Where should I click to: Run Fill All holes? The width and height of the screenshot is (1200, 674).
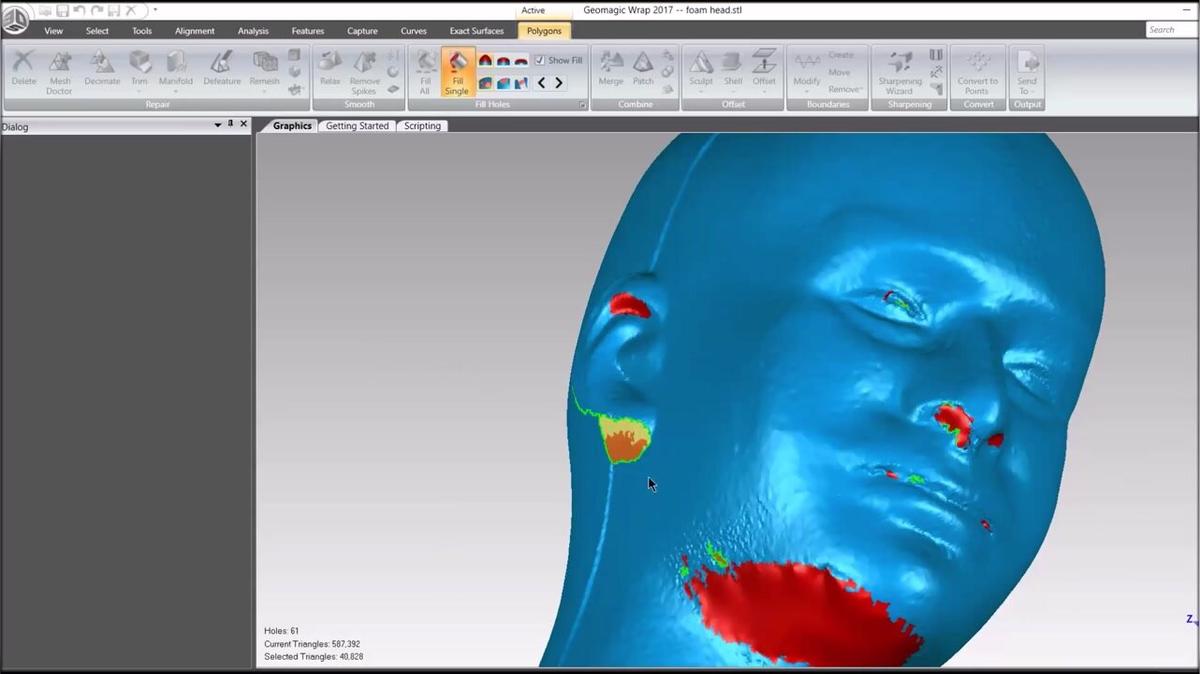click(x=425, y=72)
